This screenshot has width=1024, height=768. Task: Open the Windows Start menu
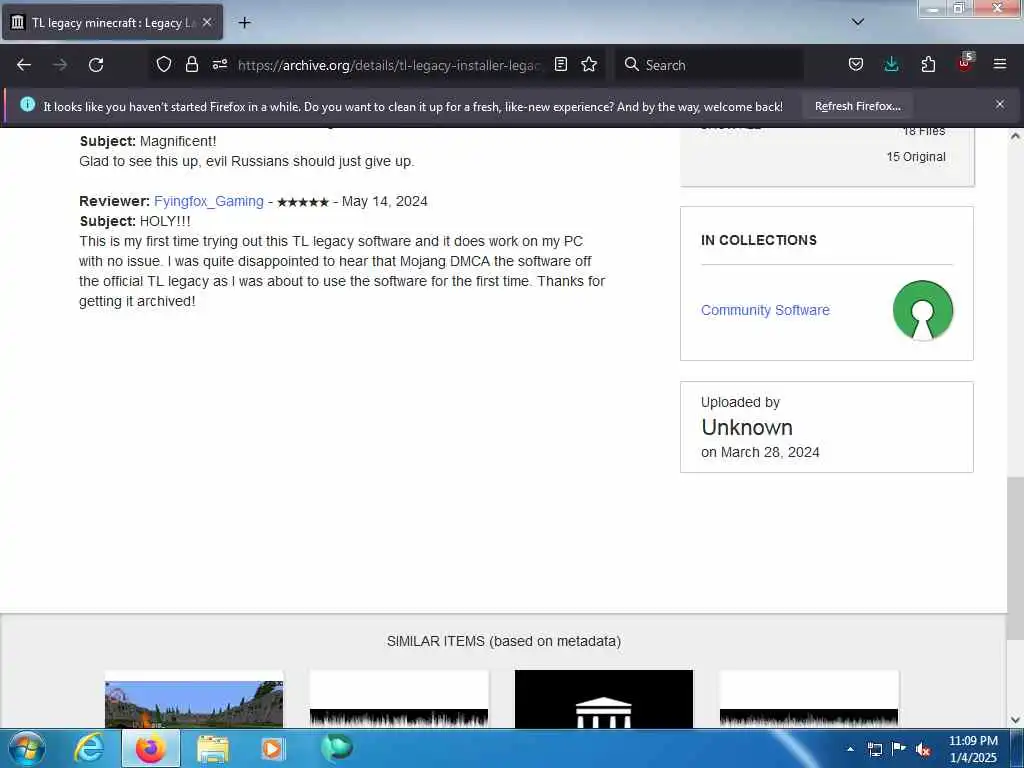click(x=27, y=748)
